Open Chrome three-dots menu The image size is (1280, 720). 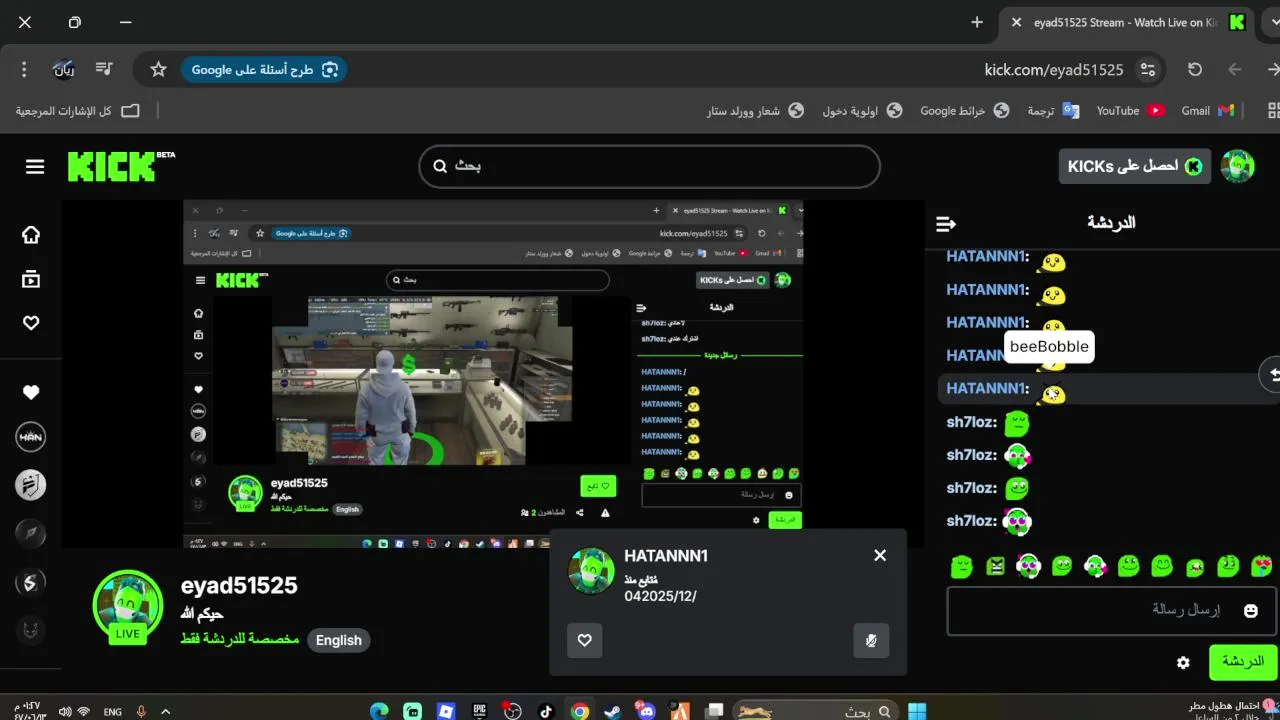pyautogui.click(x=24, y=69)
